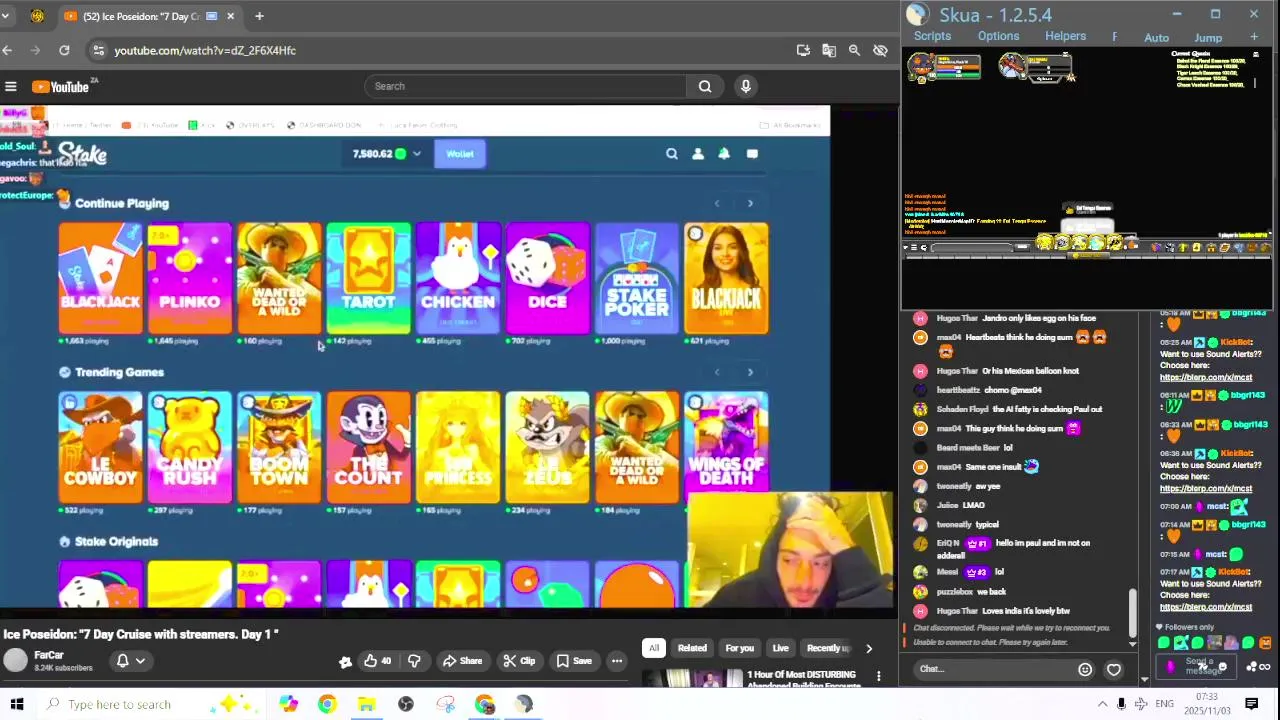Start voice search with microphone icon

(745, 86)
